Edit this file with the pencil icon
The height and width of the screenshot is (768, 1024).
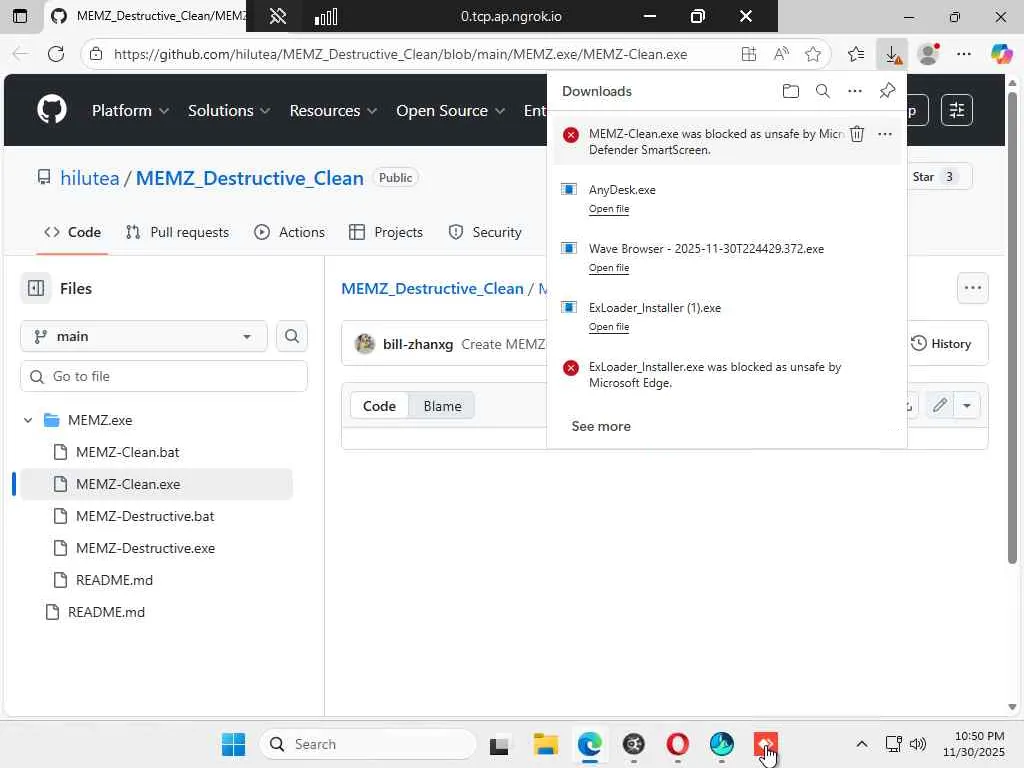point(940,406)
